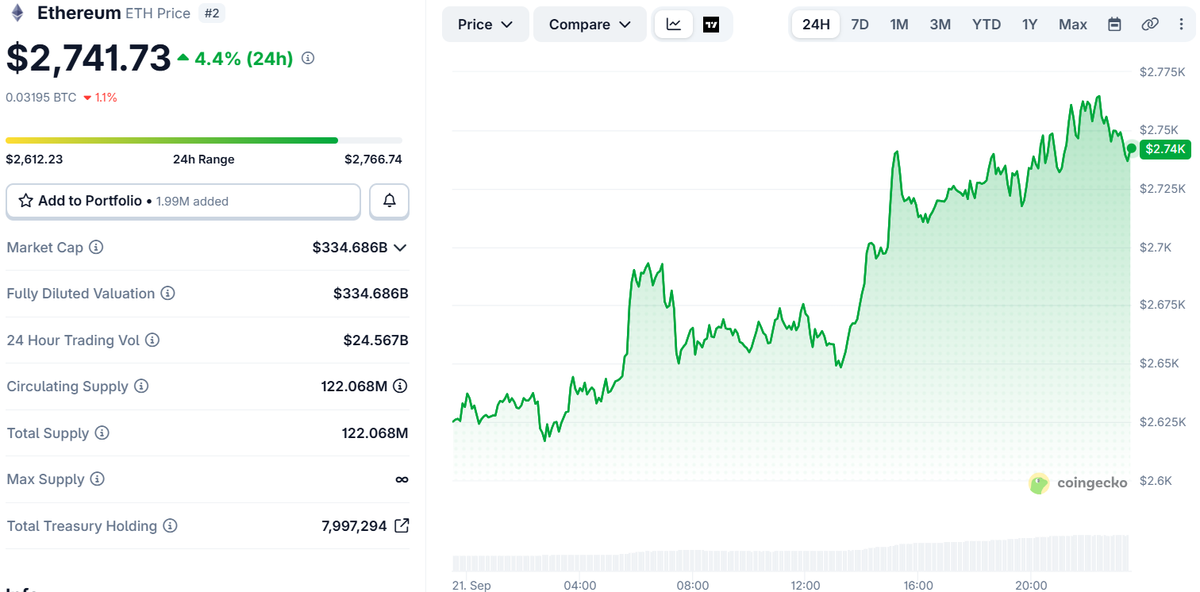Select the YTD time range
1200x592 pixels.
(987, 24)
